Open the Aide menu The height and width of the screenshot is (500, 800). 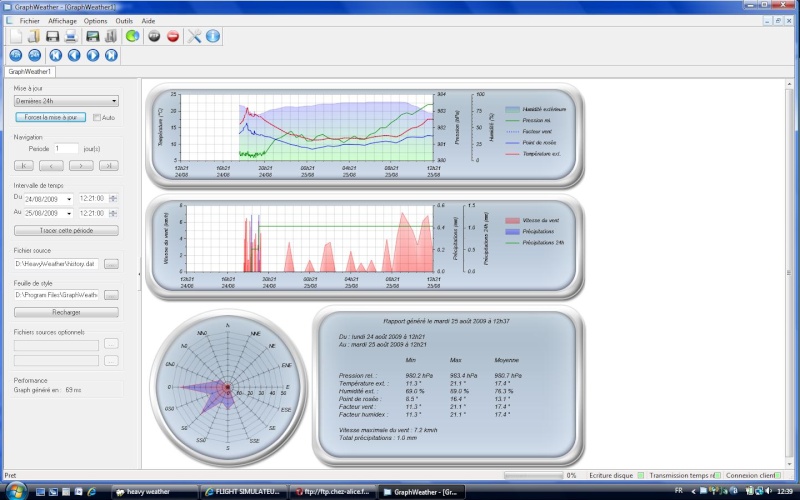pyautogui.click(x=148, y=21)
